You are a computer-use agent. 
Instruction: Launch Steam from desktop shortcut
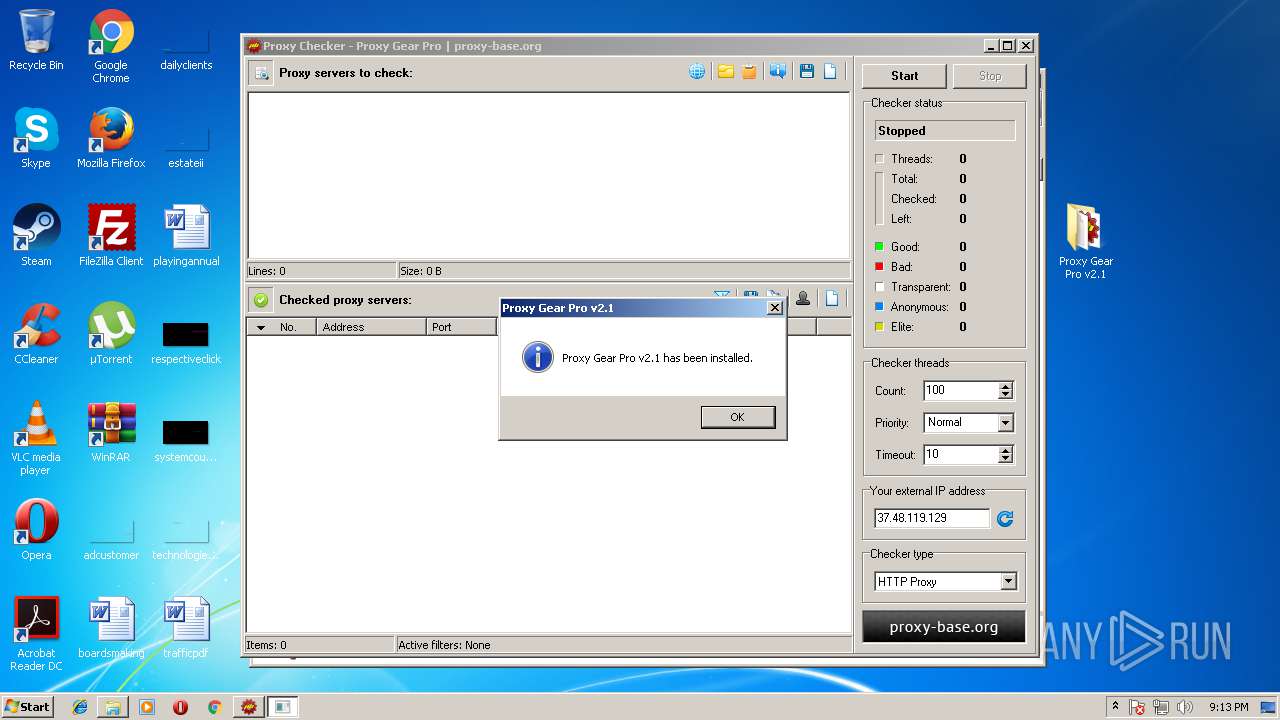tap(36, 236)
